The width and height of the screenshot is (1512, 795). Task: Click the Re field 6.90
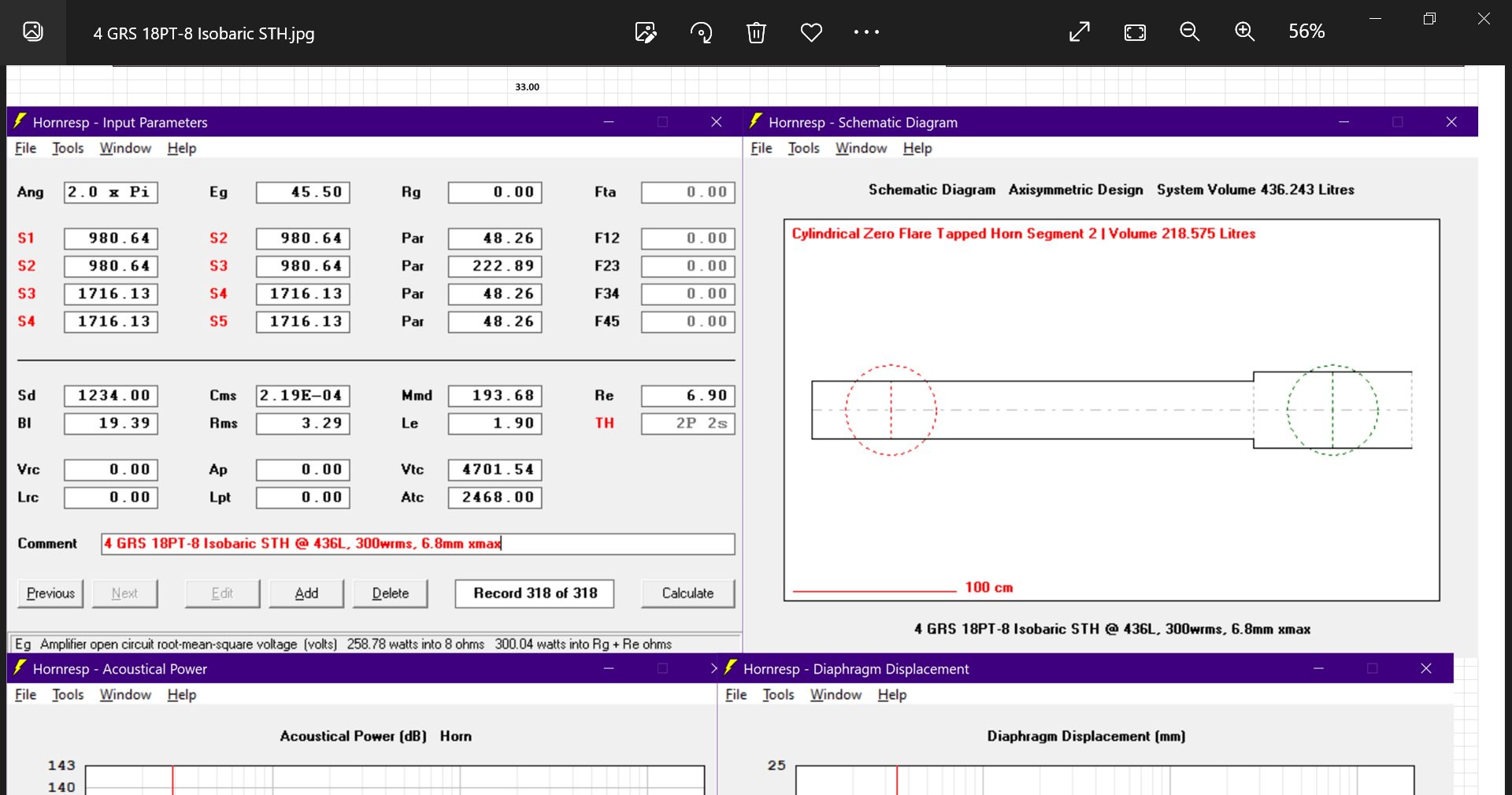point(688,395)
